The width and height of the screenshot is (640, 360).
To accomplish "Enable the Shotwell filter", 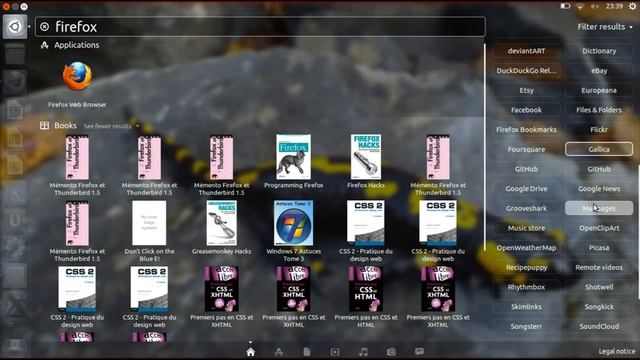I will coord(599,287).
